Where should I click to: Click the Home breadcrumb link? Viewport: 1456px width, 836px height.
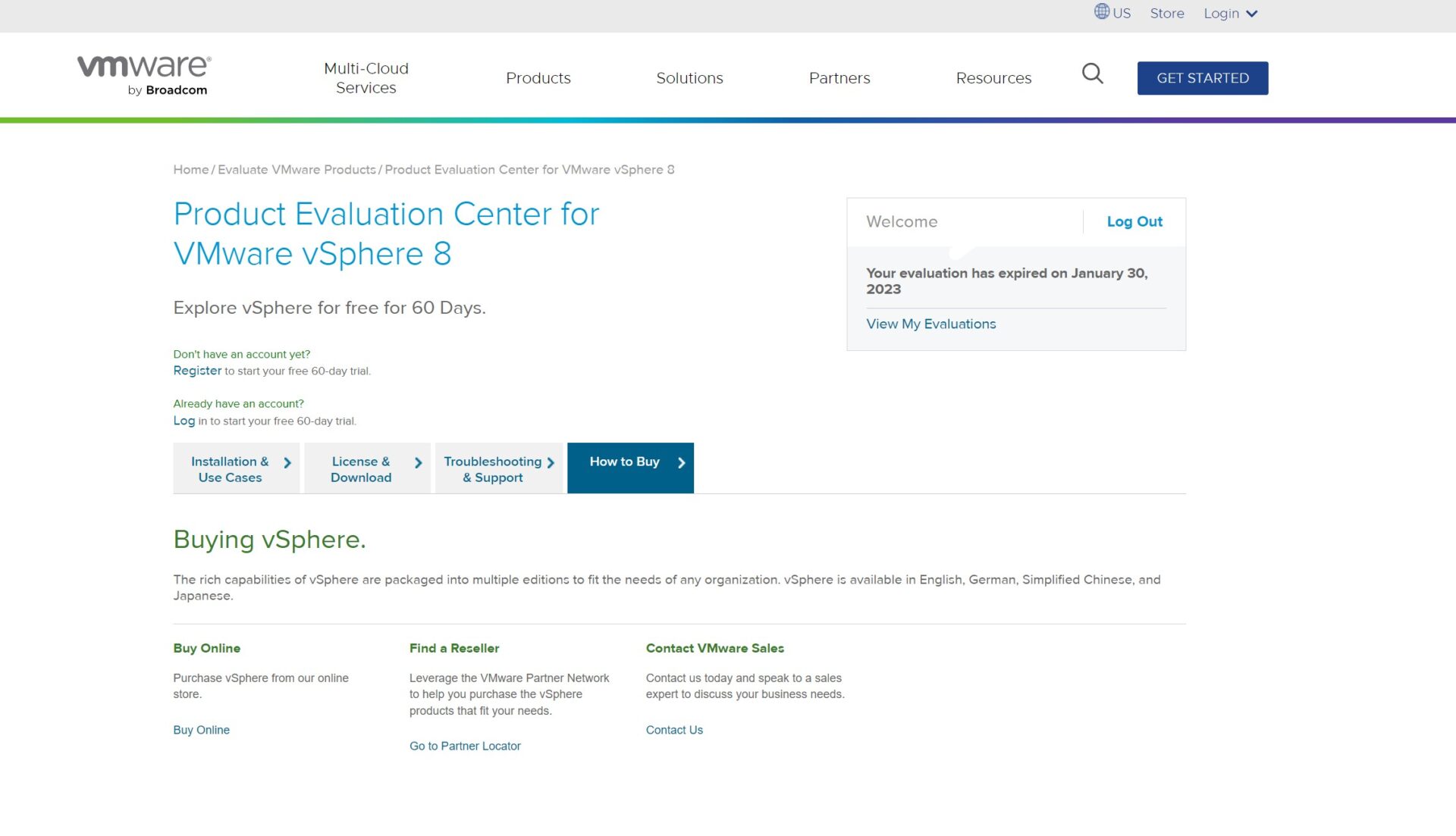coord(190,169)
